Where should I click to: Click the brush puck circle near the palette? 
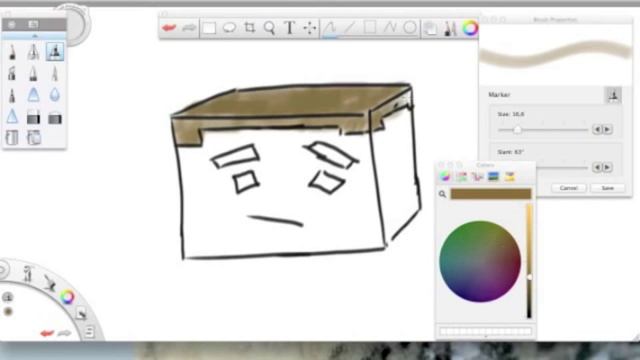pyautogui.click(x=74, y=25)
